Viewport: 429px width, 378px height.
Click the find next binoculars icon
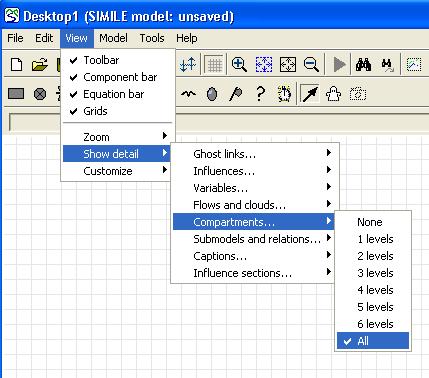pos(387,64)
